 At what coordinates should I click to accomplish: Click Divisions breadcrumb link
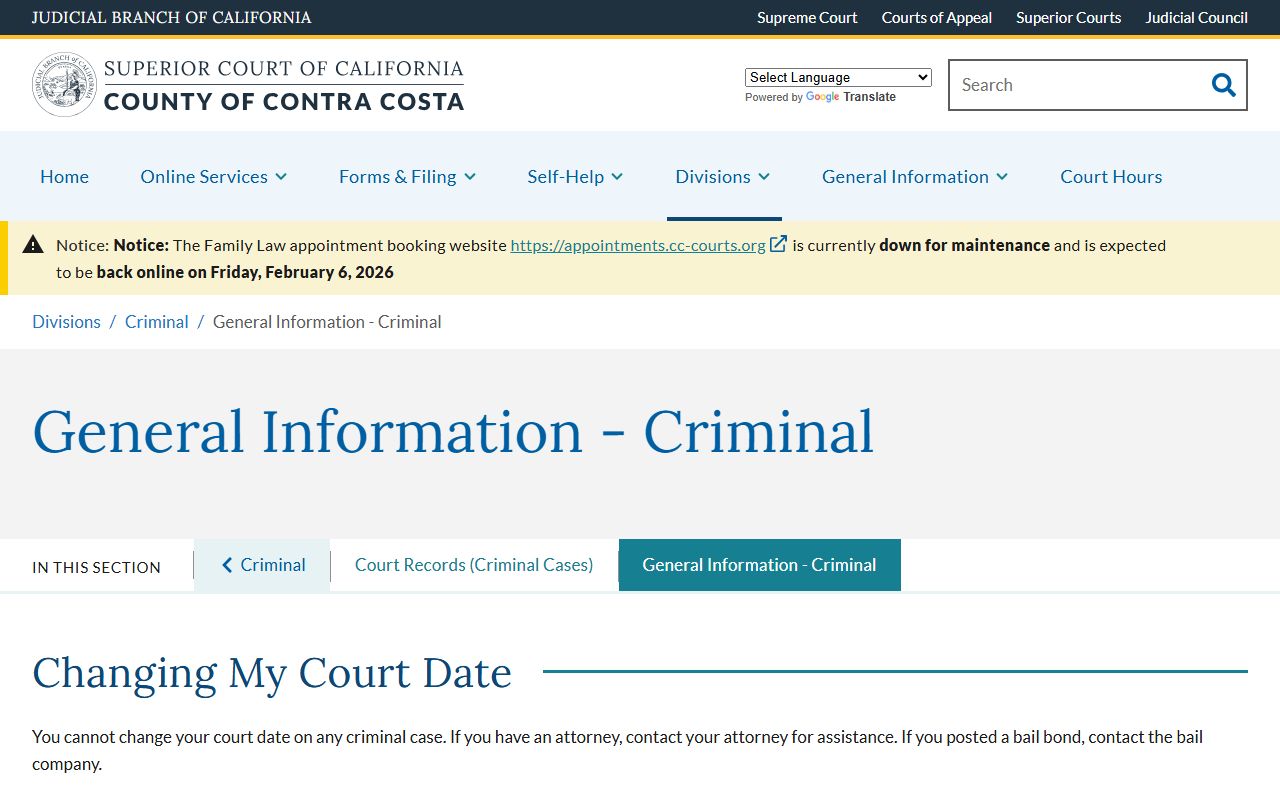coord(66,321)
